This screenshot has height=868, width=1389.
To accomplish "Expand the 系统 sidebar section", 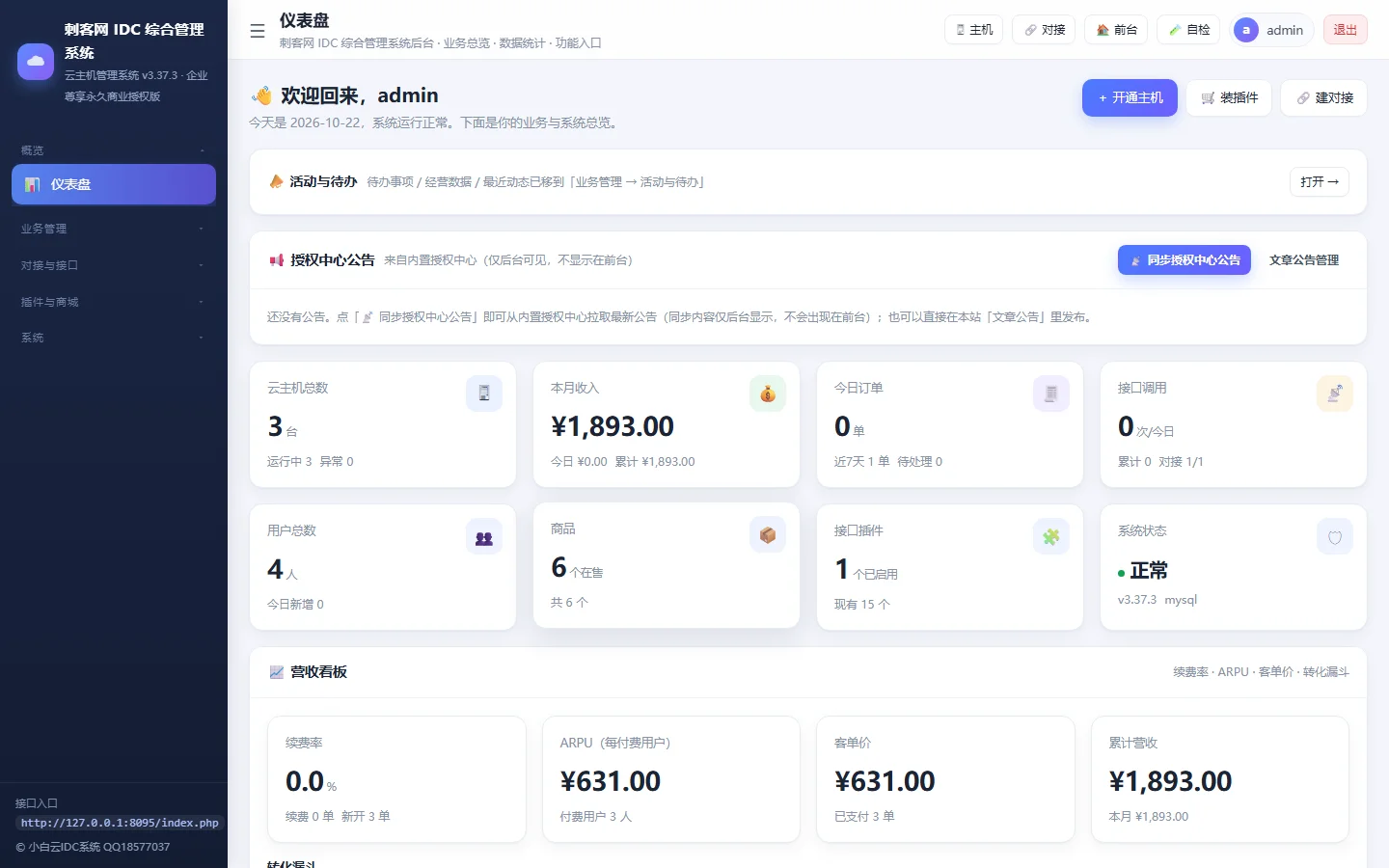I will click(x=114, y=338).
